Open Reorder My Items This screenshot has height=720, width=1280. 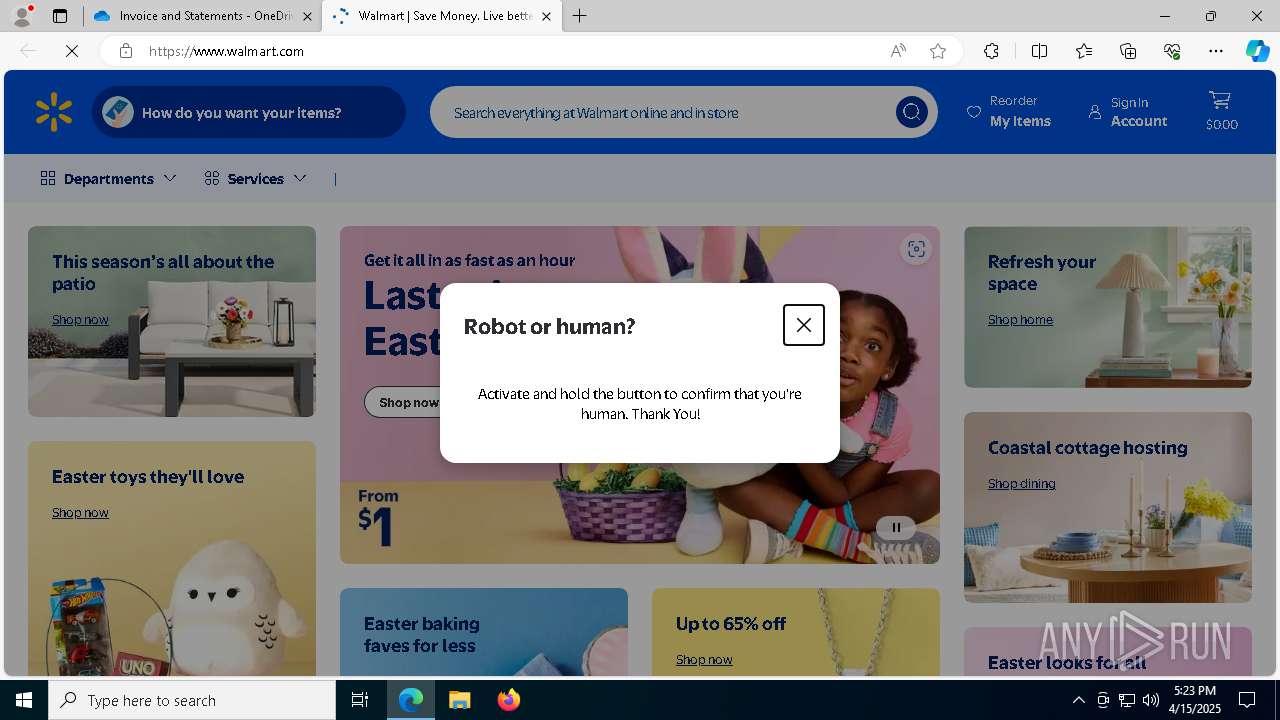coord(1009,111)
